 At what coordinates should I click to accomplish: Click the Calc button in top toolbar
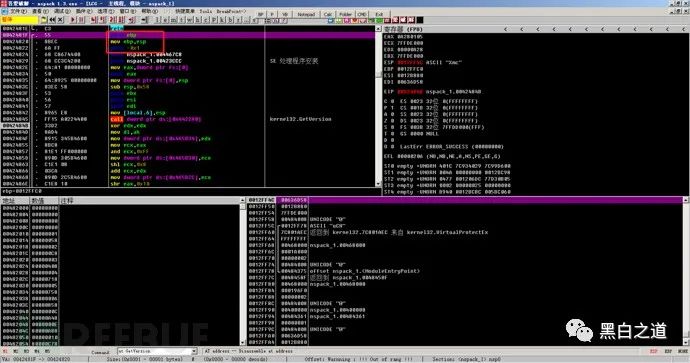328,15
